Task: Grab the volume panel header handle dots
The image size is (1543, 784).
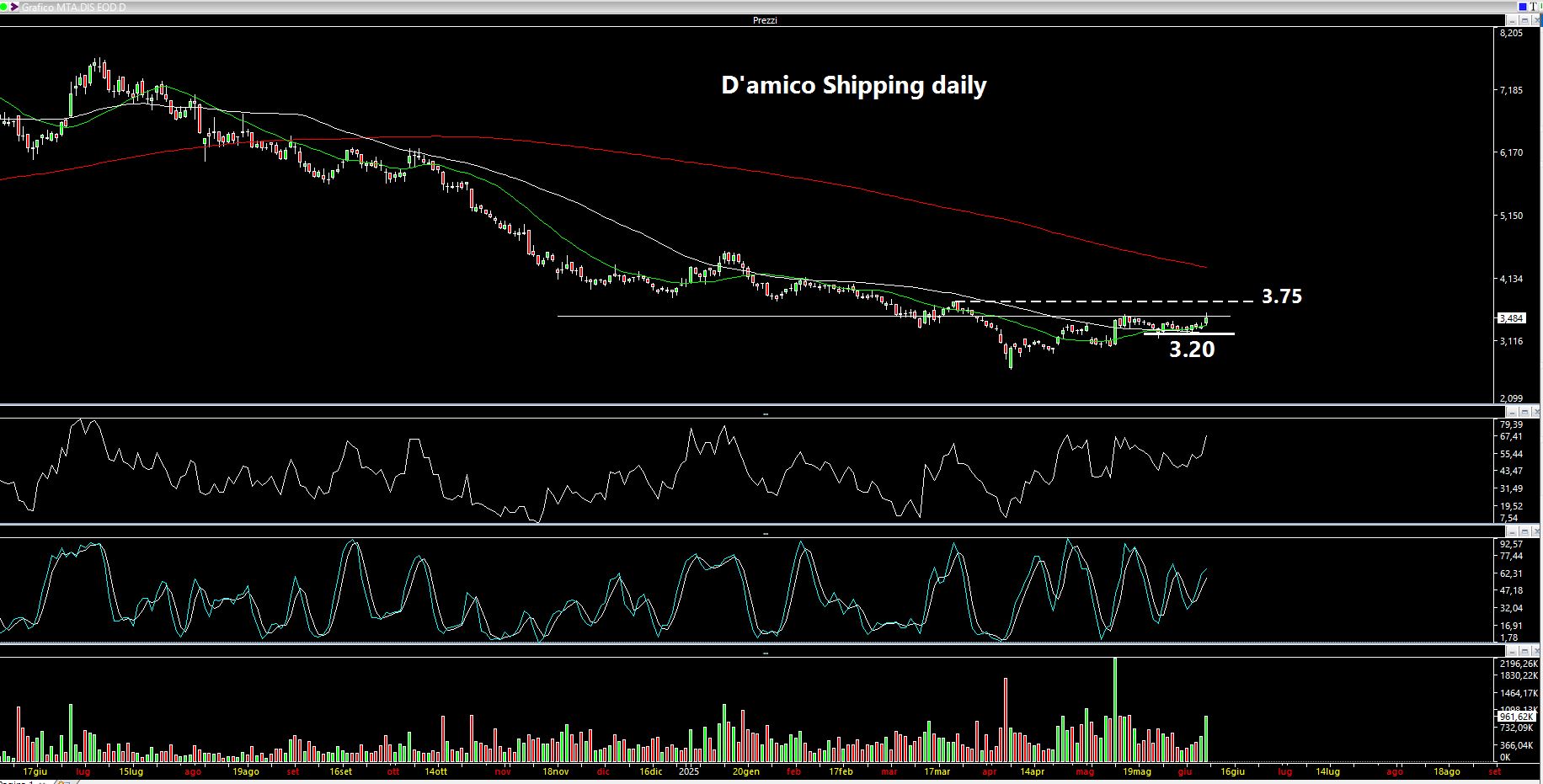Action: [766, 653]
